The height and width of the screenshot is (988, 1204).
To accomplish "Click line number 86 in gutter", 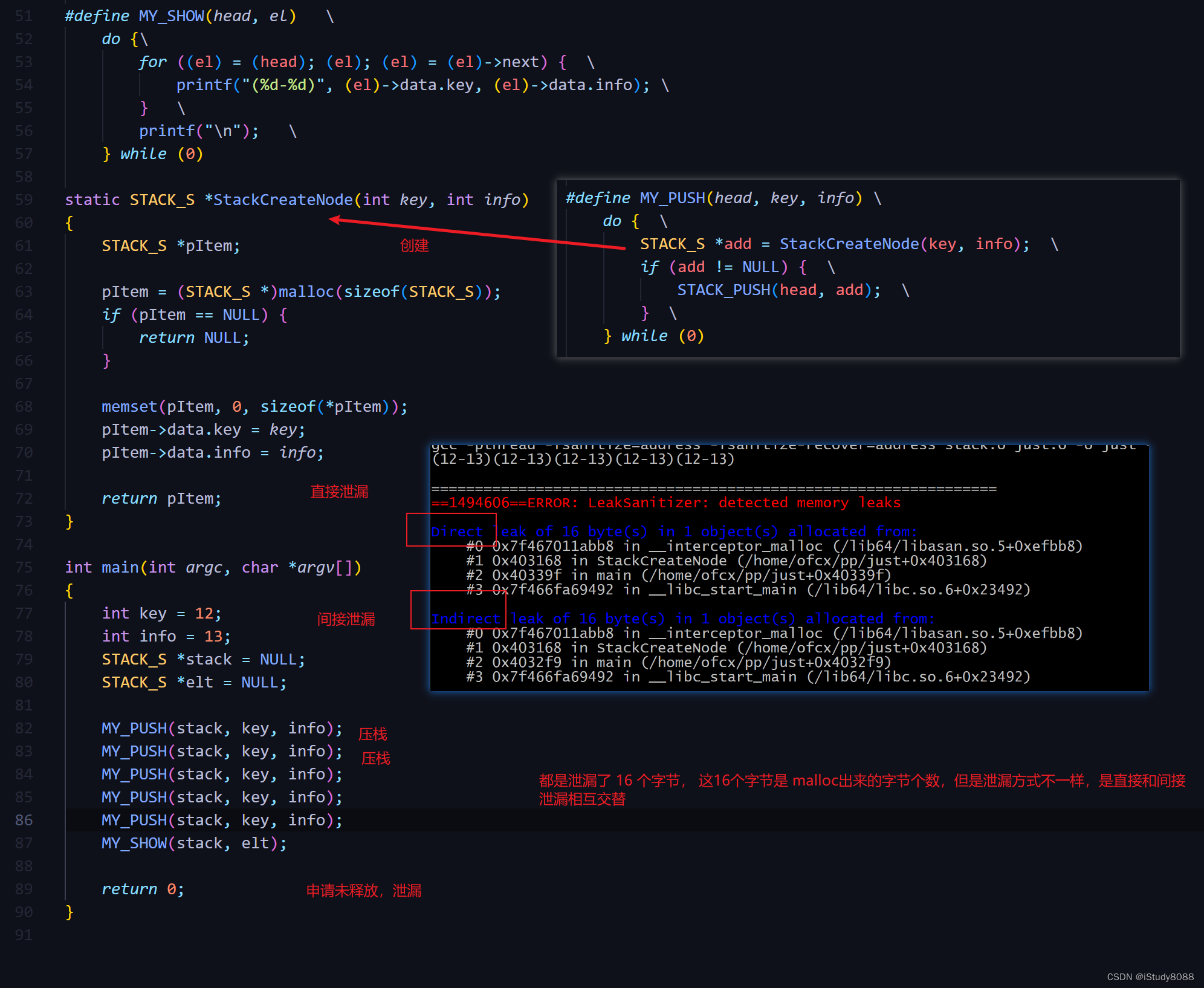I will tap(24, 820).
